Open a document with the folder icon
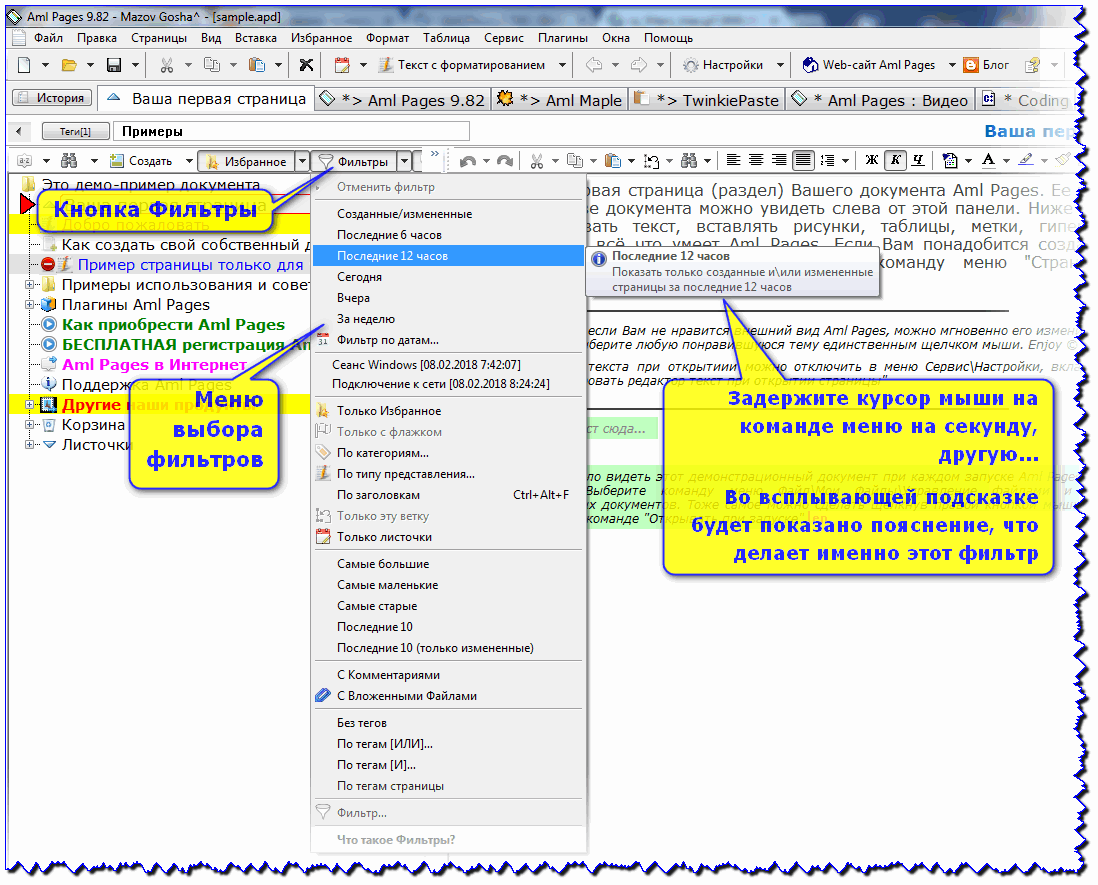The height and width of the screenshot is (885, 1098). click(x=69, y=65)
